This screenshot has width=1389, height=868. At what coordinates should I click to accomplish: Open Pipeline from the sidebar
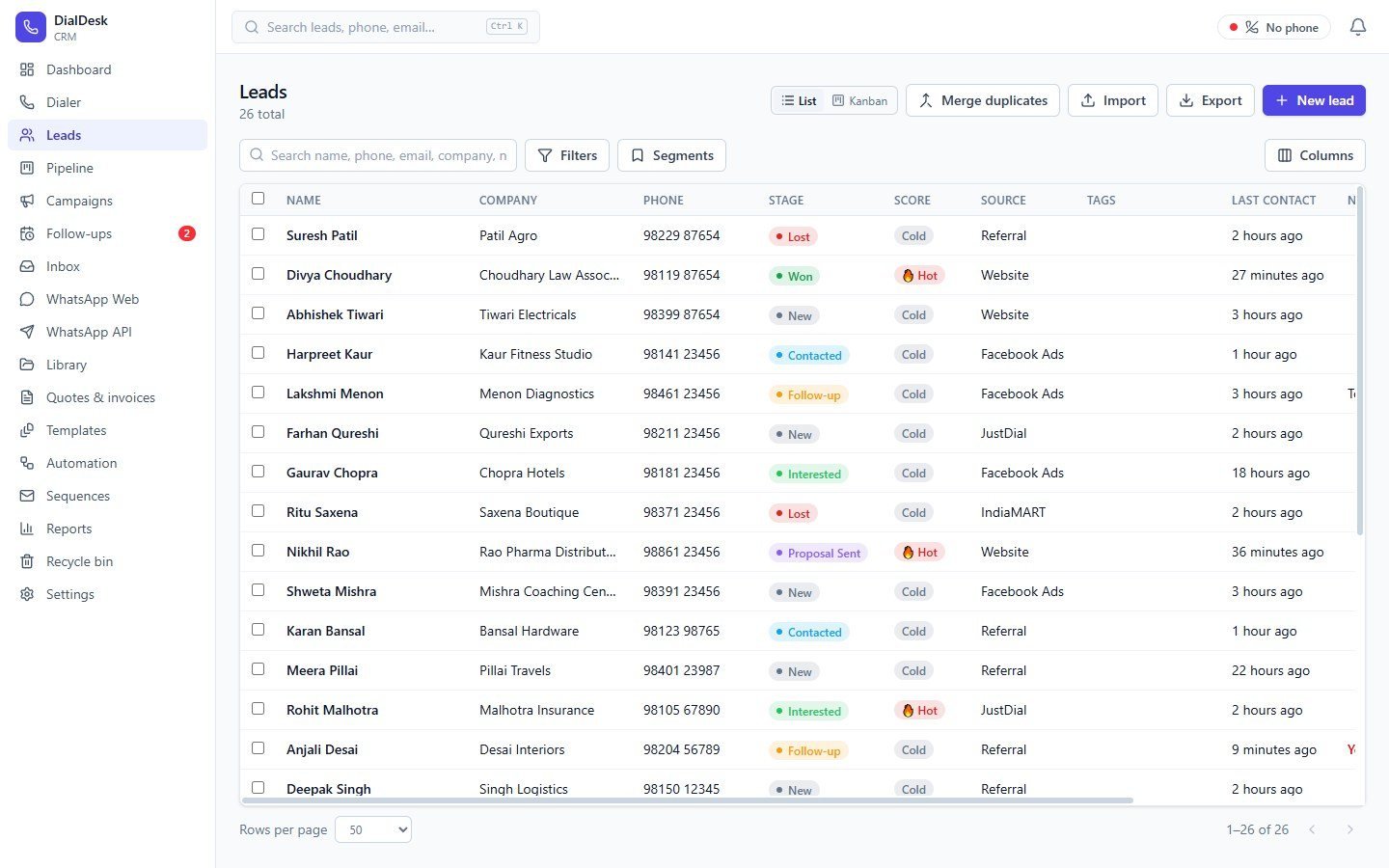[107, 168]
